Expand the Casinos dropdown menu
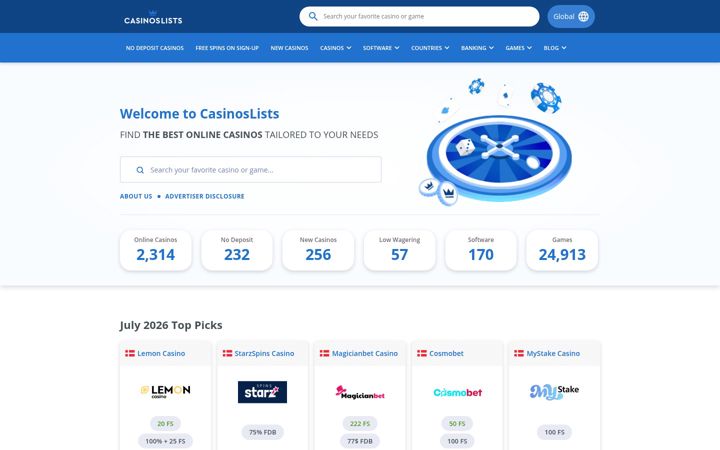720x450 pixels. [336, 48]
